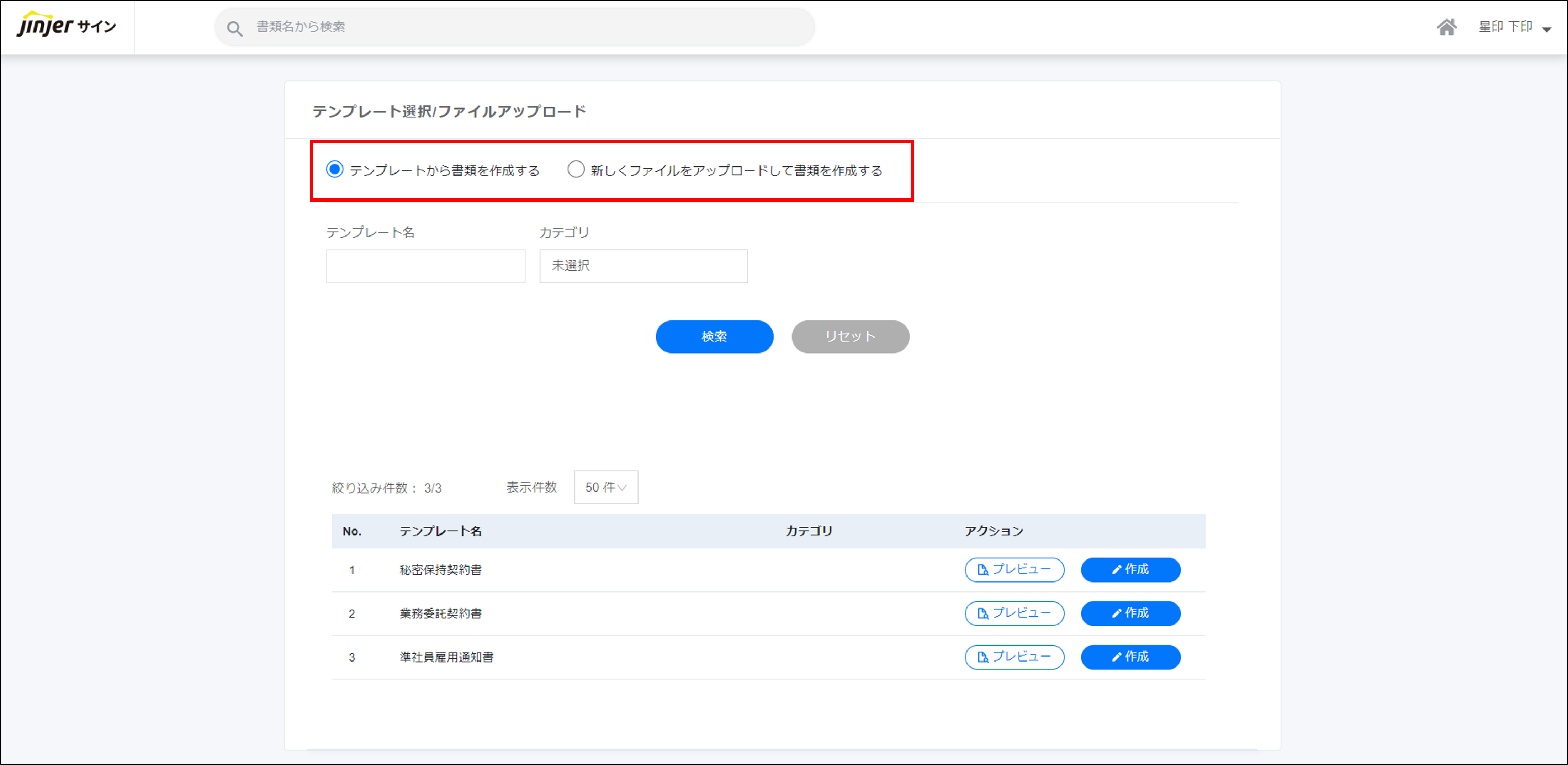This screenshot has height=765, width=1568.
Task: Create document from 業務委託契約書
Action: pos(1130,613)
